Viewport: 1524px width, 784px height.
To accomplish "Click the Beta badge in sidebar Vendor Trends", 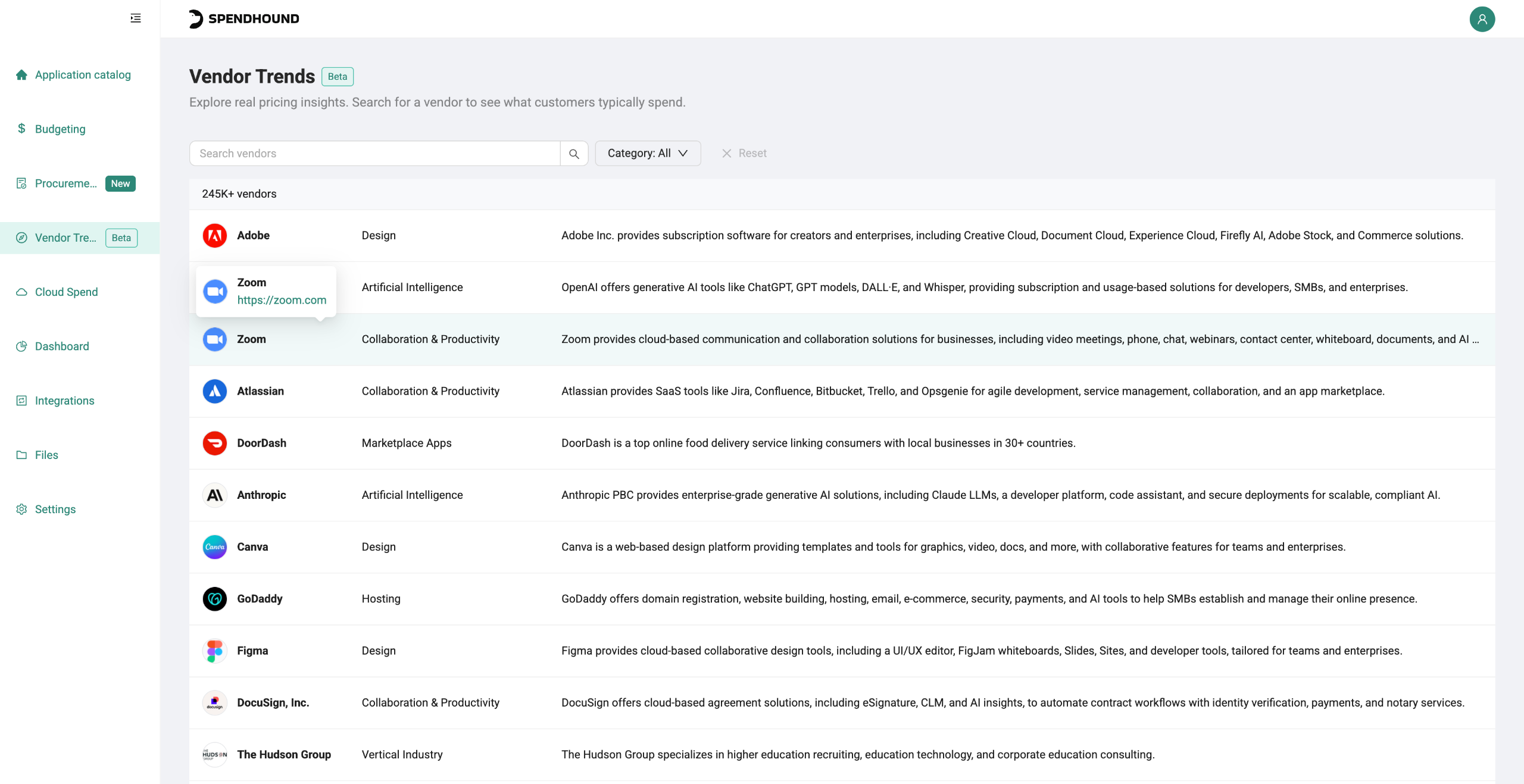I will [x=121, y=238].
